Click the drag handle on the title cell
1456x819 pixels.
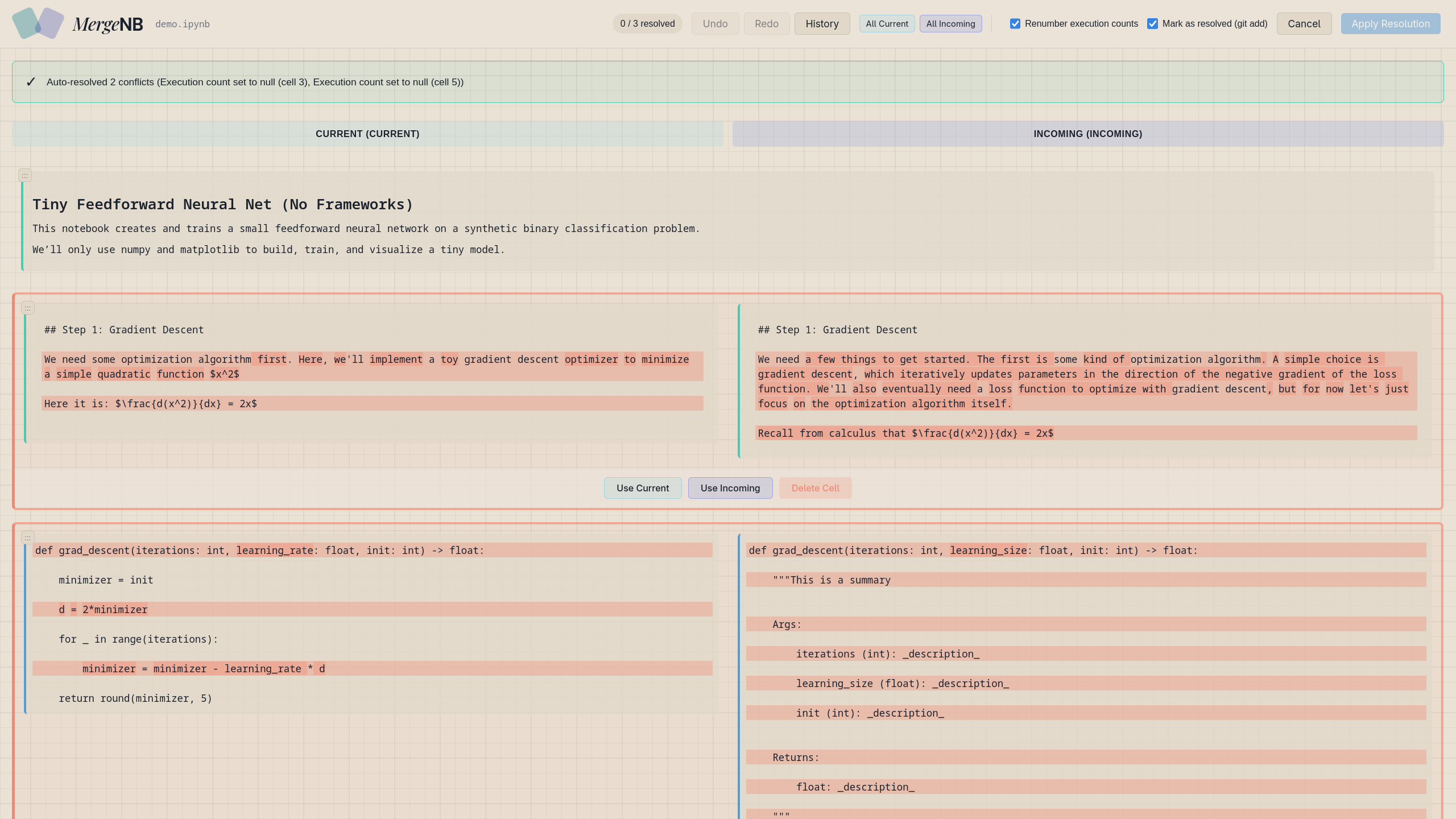pos(24,176)
